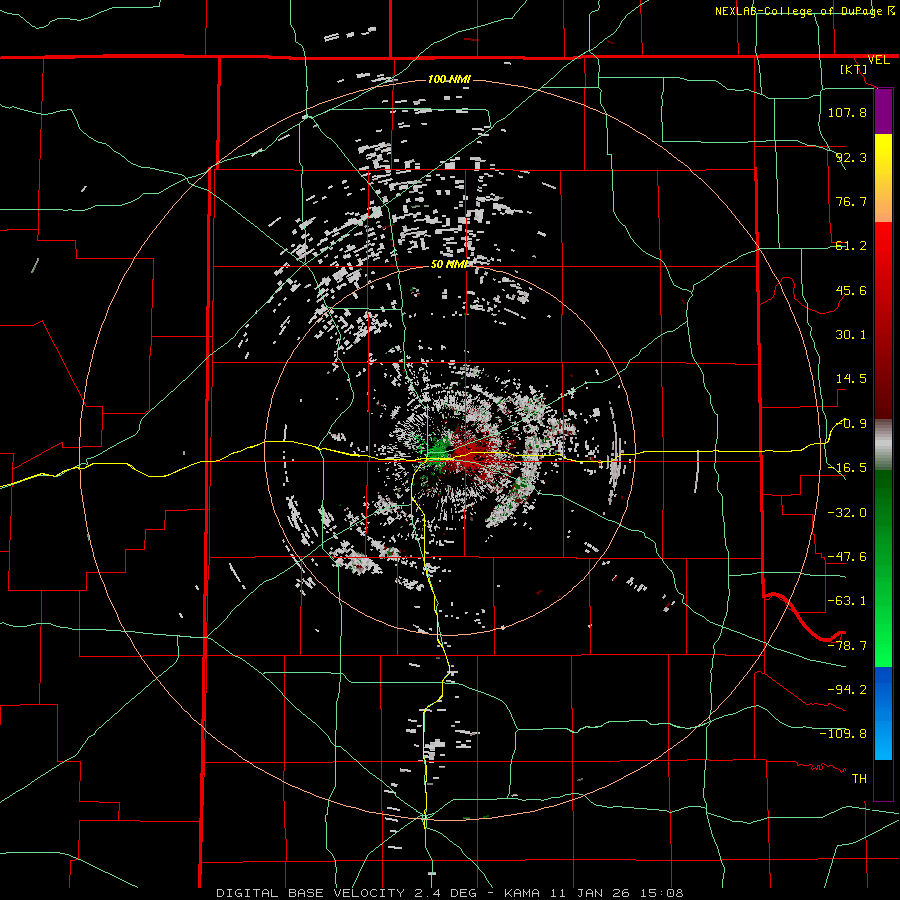The image size is (900, 900).
Task: Click the -78.7 velocity scale value
Action: pos(847,646)
